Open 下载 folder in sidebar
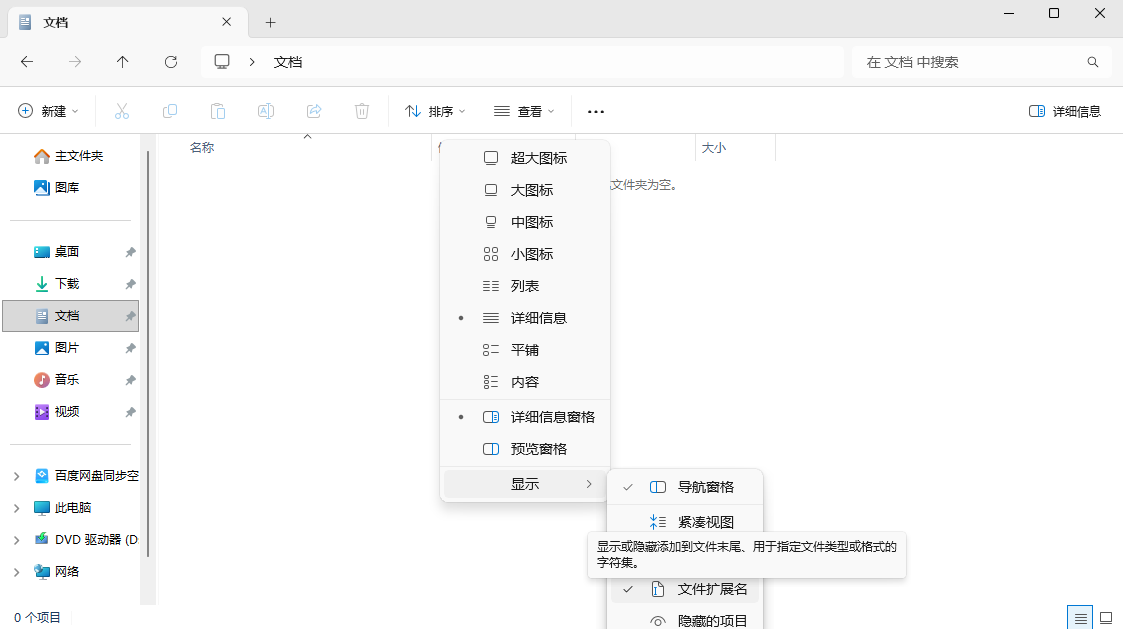 click(x=57, y=284)
